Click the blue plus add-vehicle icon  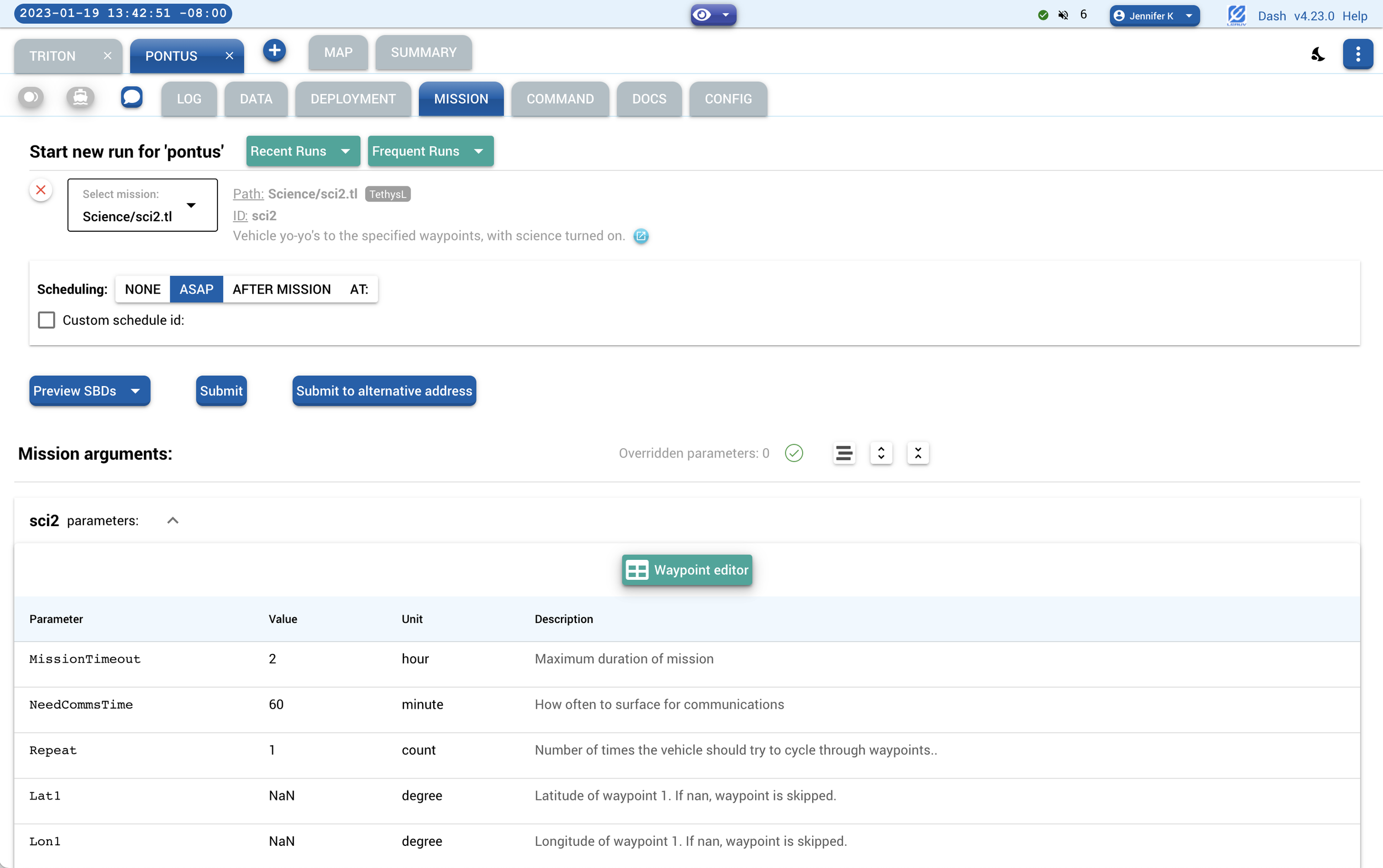tap(274, 51)
